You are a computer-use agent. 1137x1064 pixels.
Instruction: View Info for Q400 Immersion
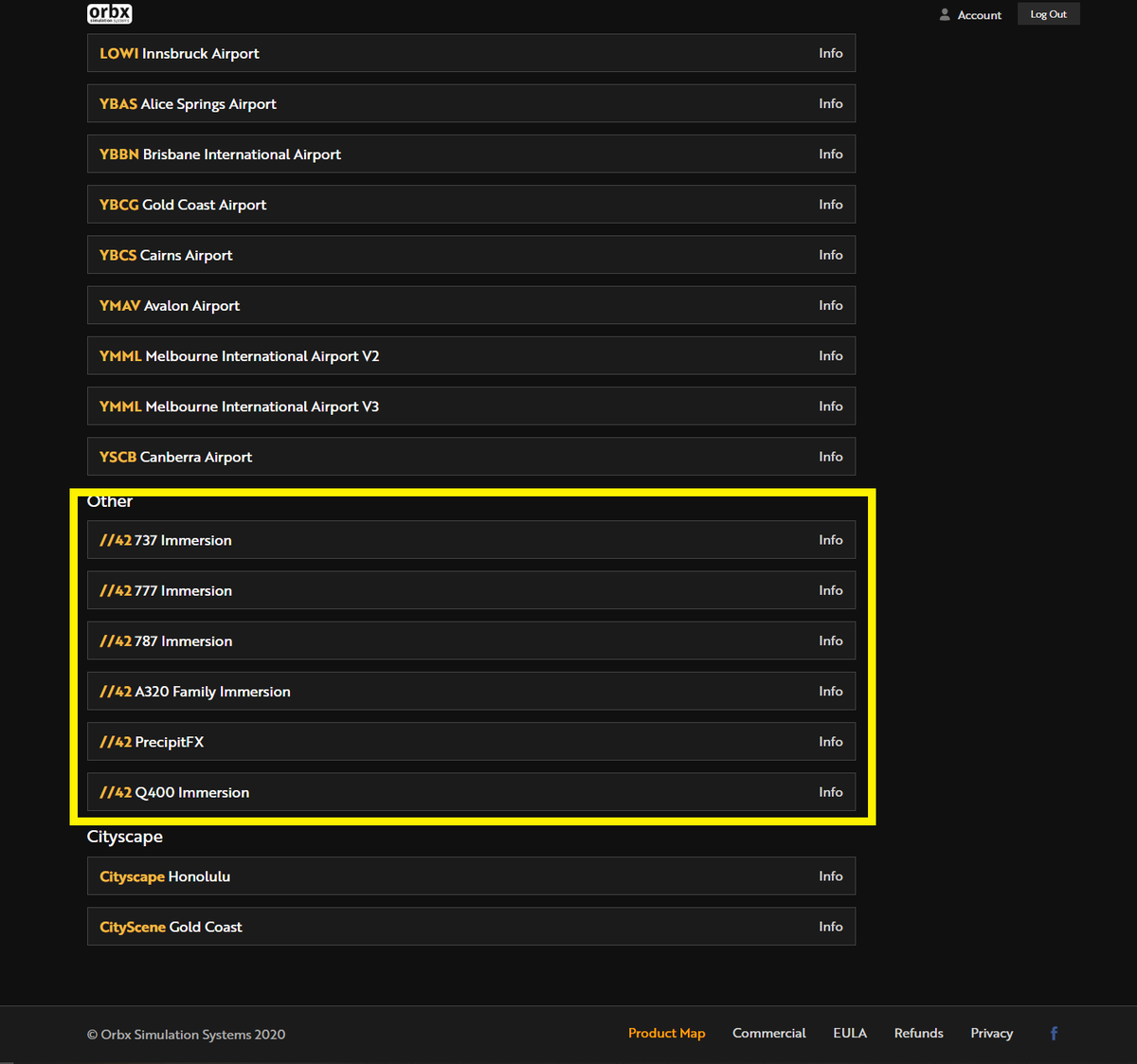[831, 792]
